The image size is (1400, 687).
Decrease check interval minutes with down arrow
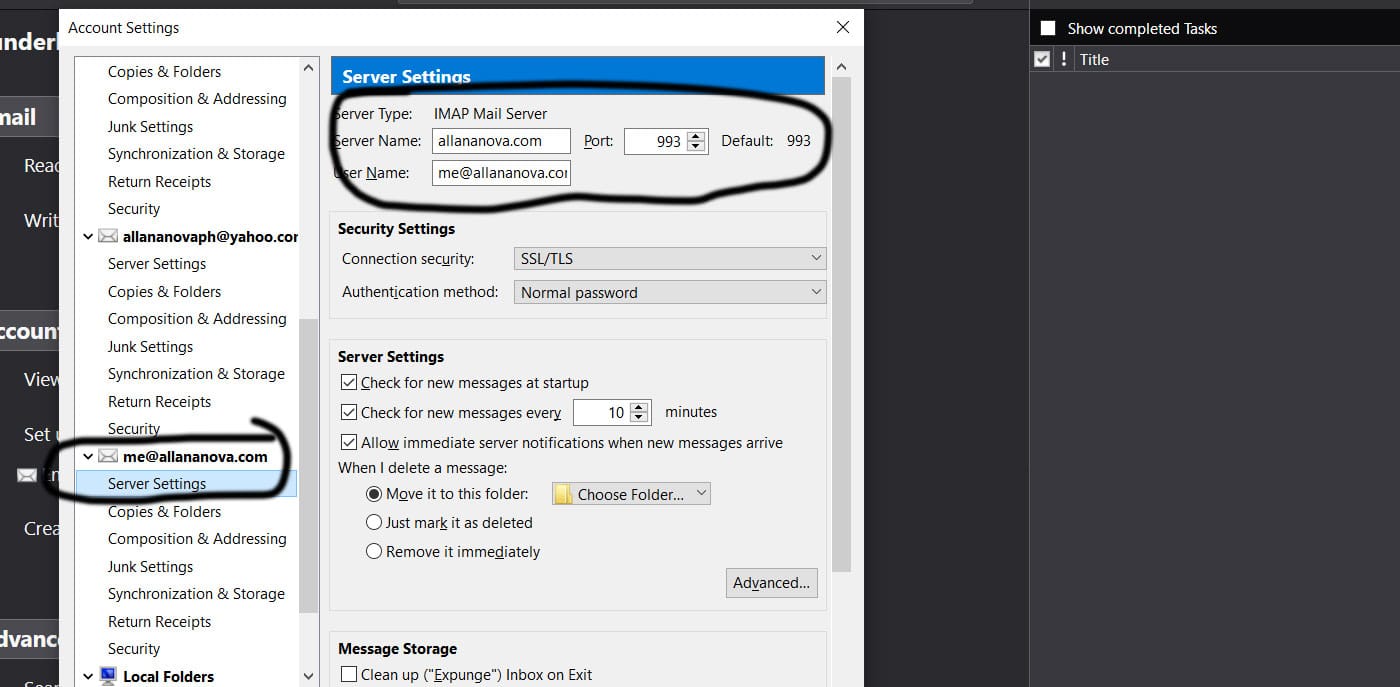tap(640, 418)
